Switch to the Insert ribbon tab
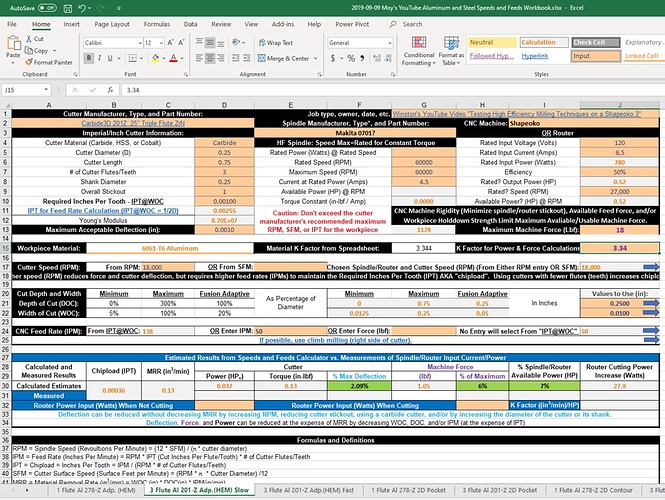The image size is (665, 500). click(x=71, y=24)
